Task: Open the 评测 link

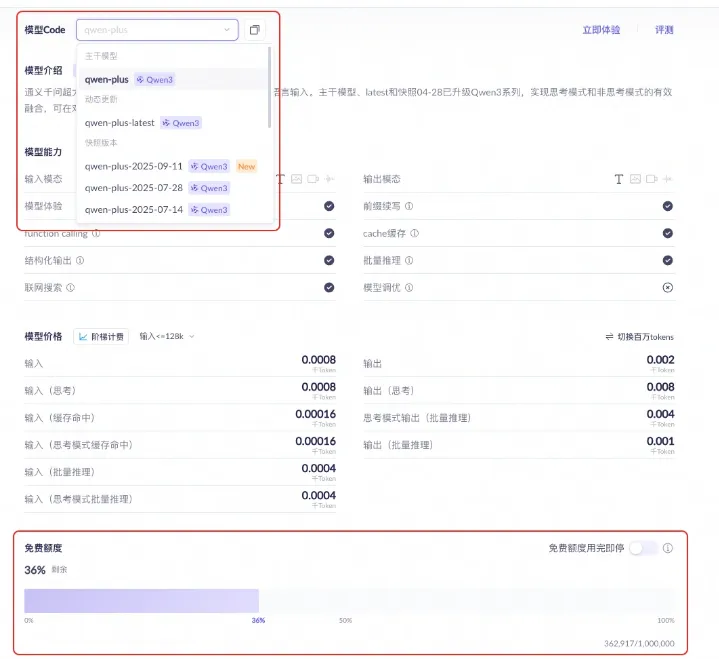Action: pyautogui.click(x=664, y=30)
